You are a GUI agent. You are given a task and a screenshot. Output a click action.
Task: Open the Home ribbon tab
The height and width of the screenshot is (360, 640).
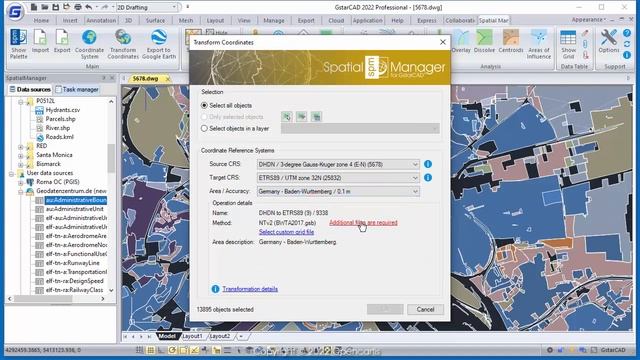click(41, 20)
